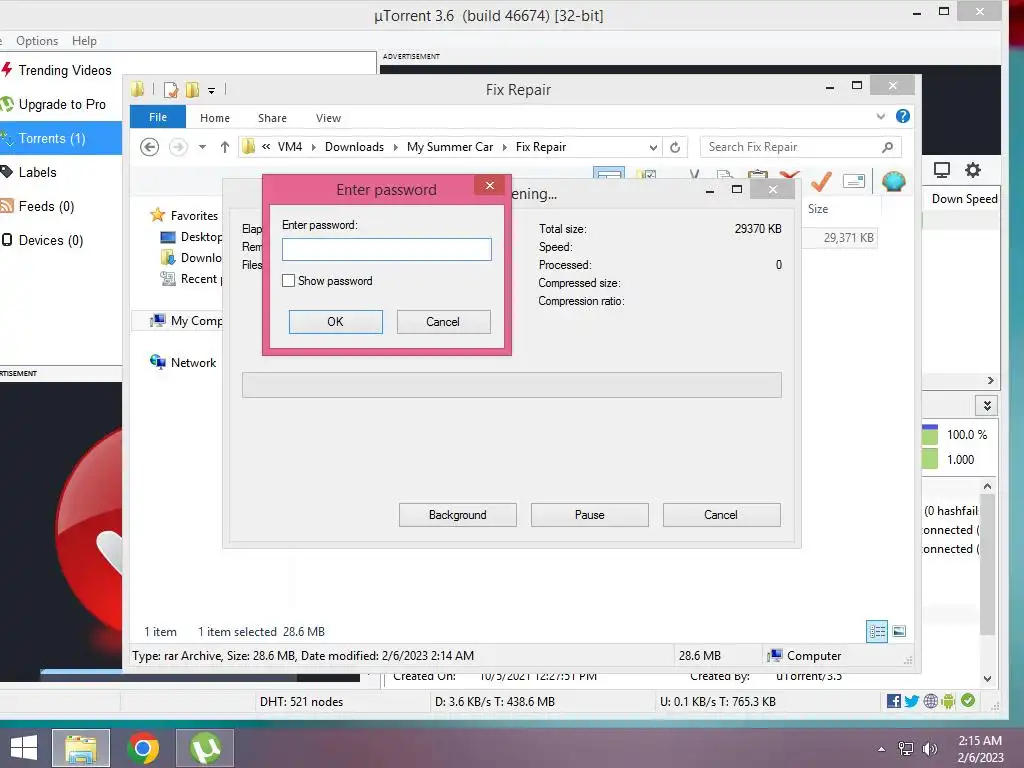Click the network tray icon
This screenshot has width=1024, height=768.
tap(906, 748)
